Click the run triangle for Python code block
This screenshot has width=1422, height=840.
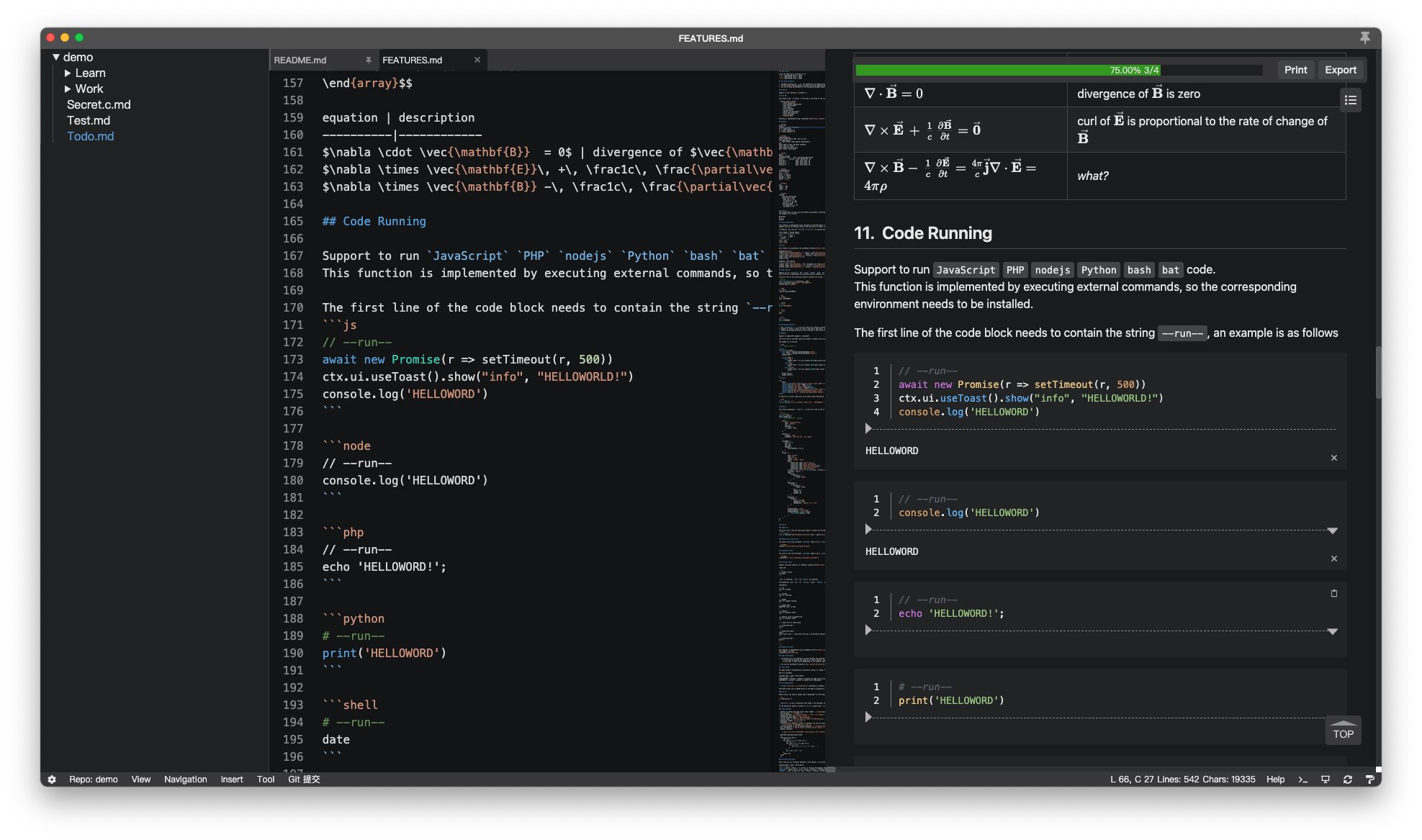866,717
